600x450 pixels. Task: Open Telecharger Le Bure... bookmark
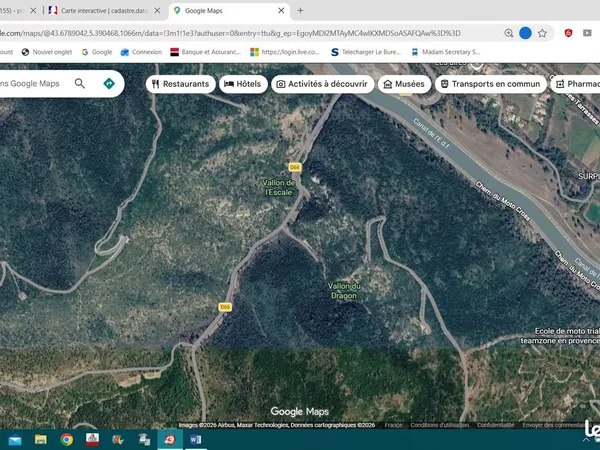click(x=366, y=52)
